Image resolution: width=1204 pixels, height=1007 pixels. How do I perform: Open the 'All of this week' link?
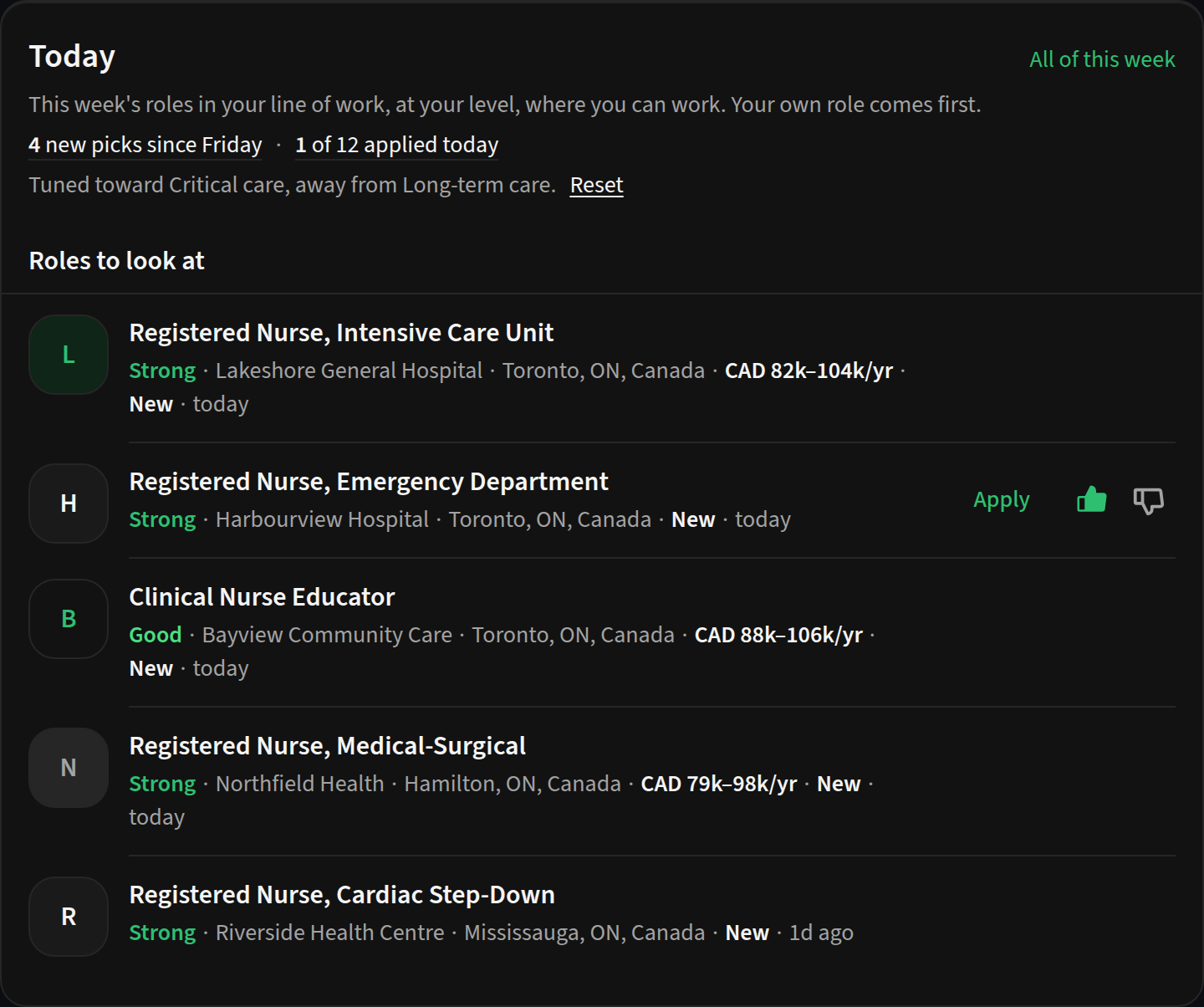pyautogui.click(x=1102, y=59)
